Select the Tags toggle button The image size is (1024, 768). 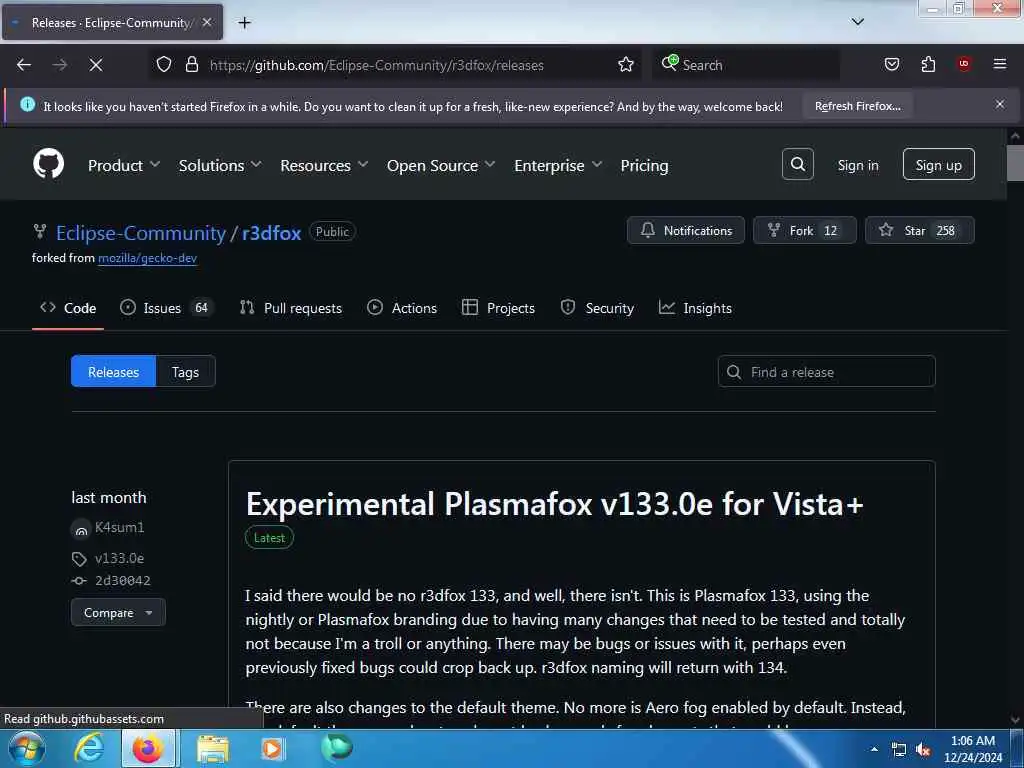click(185, 372)
